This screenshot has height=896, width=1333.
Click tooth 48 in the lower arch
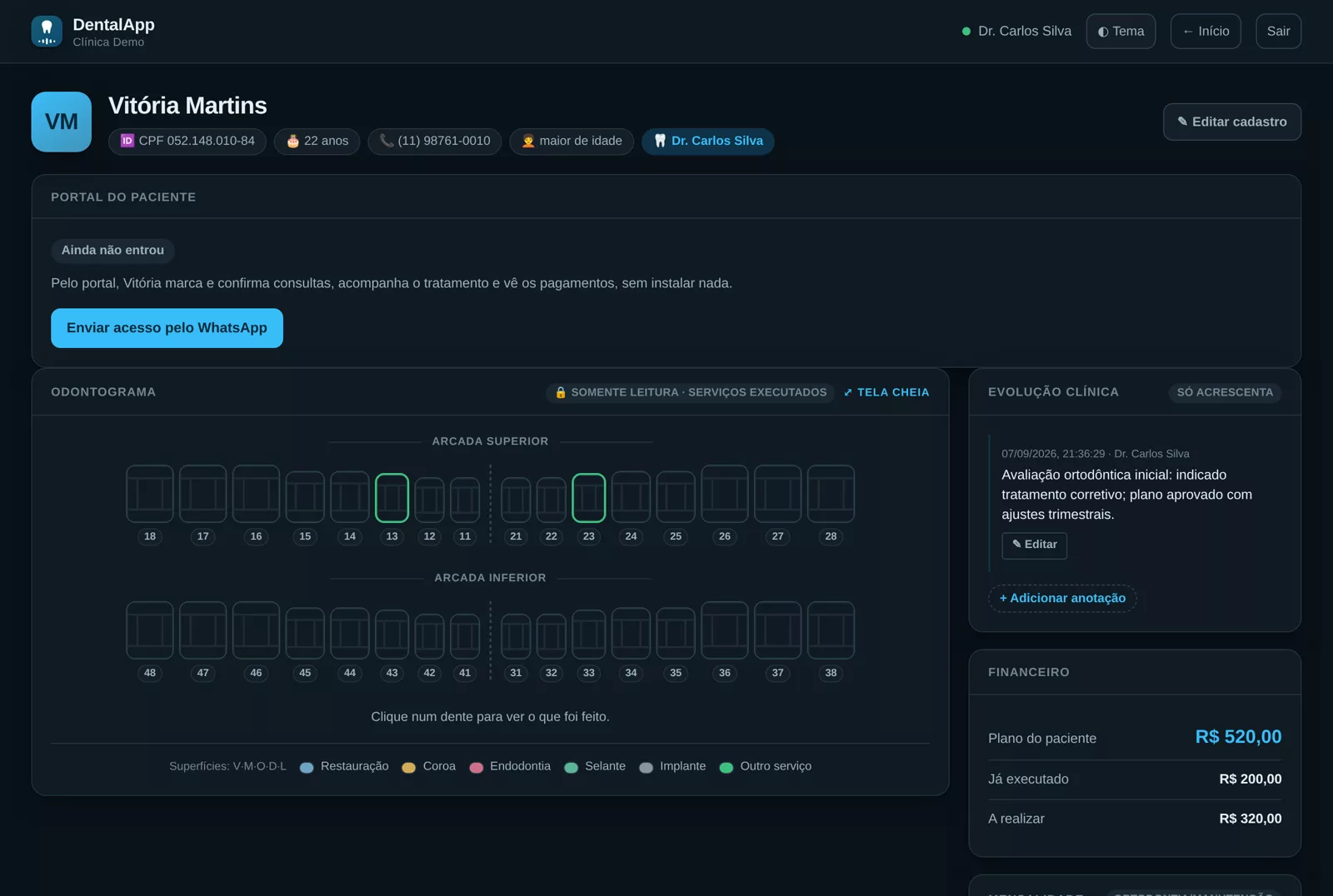click(x=150, y=630)
